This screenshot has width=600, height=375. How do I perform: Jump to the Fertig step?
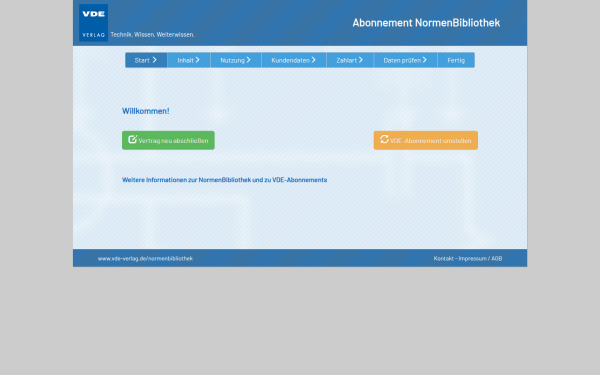tap(456, 60)
